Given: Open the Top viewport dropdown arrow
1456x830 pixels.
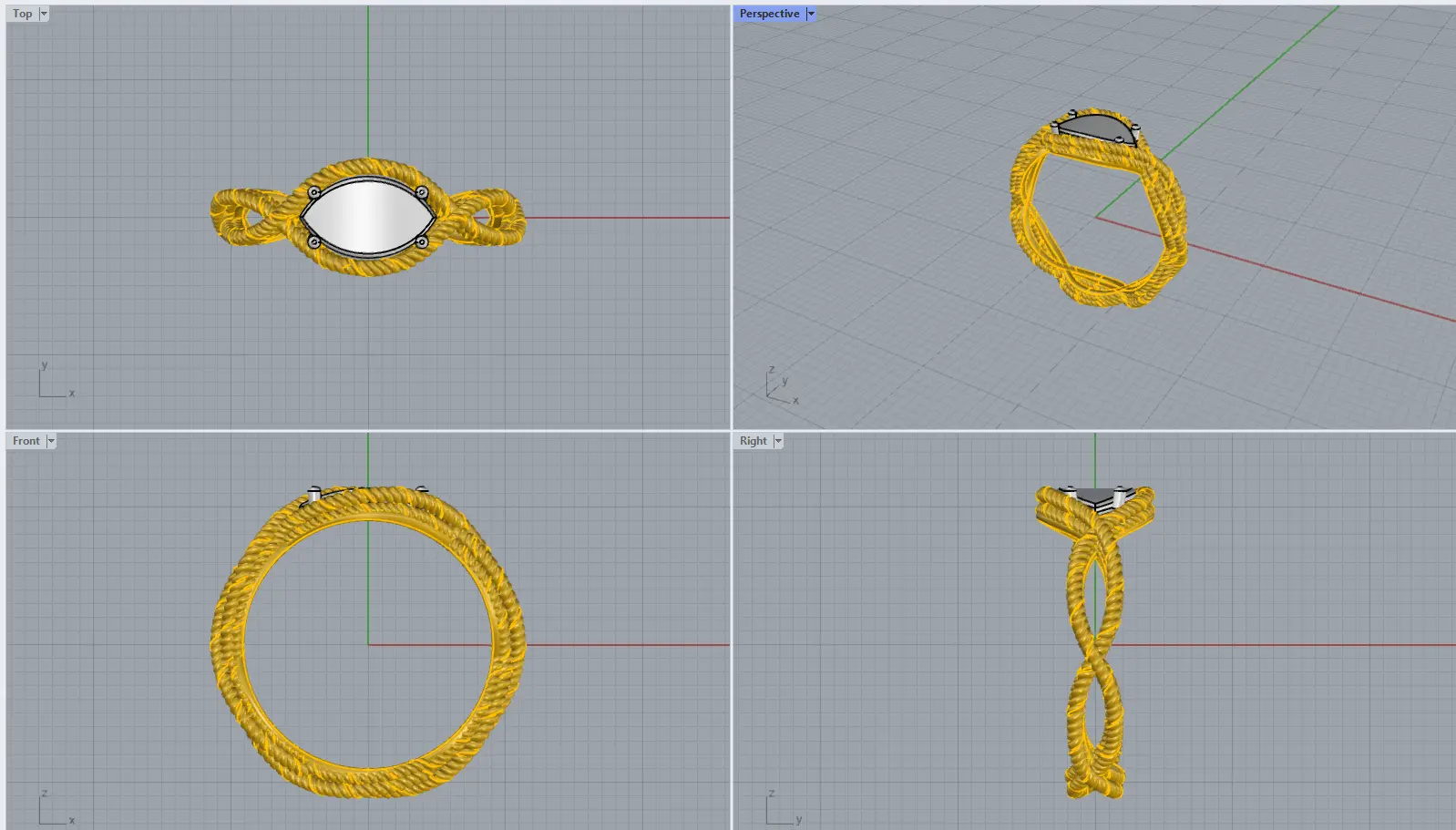Looking at the screenshot, I should [44, 14].
